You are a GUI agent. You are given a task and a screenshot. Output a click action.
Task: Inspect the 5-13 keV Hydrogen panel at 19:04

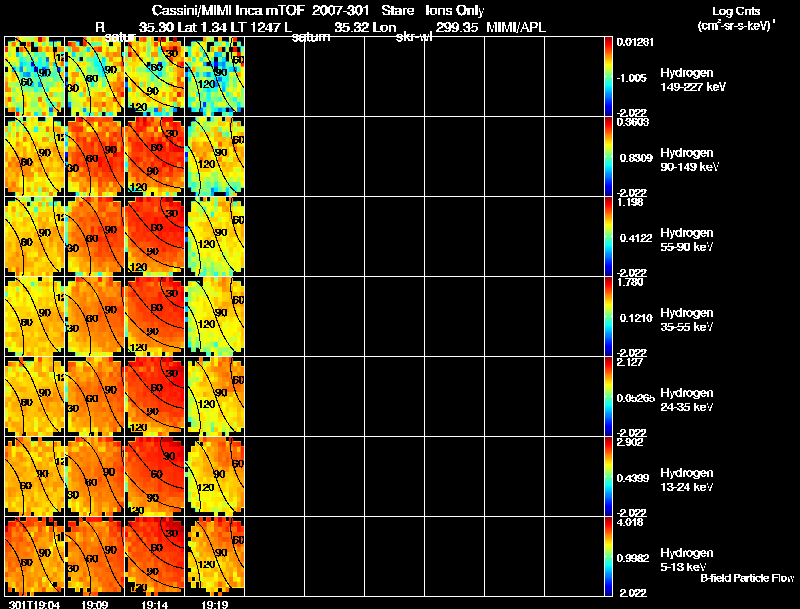(35, 557)
